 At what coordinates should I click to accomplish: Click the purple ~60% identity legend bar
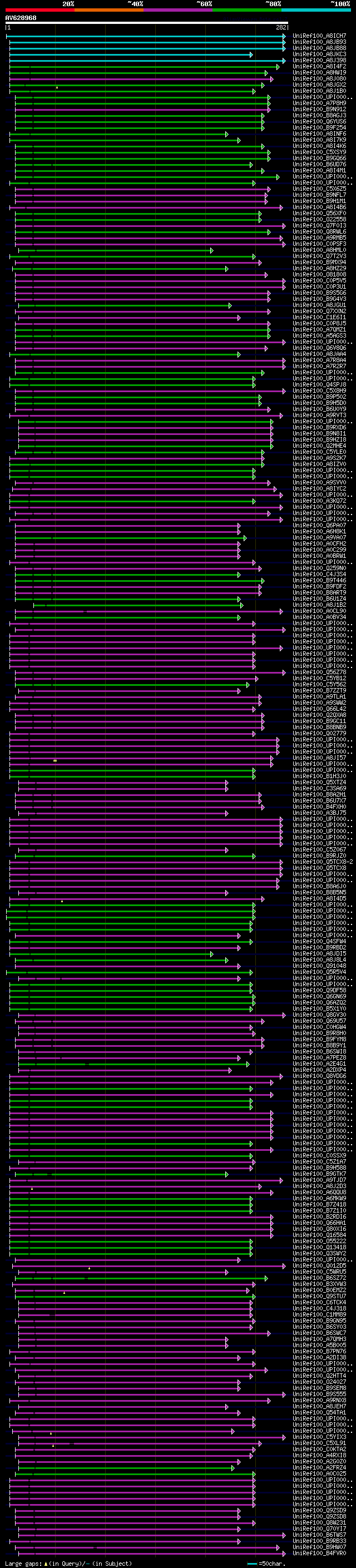coord(179,10)
